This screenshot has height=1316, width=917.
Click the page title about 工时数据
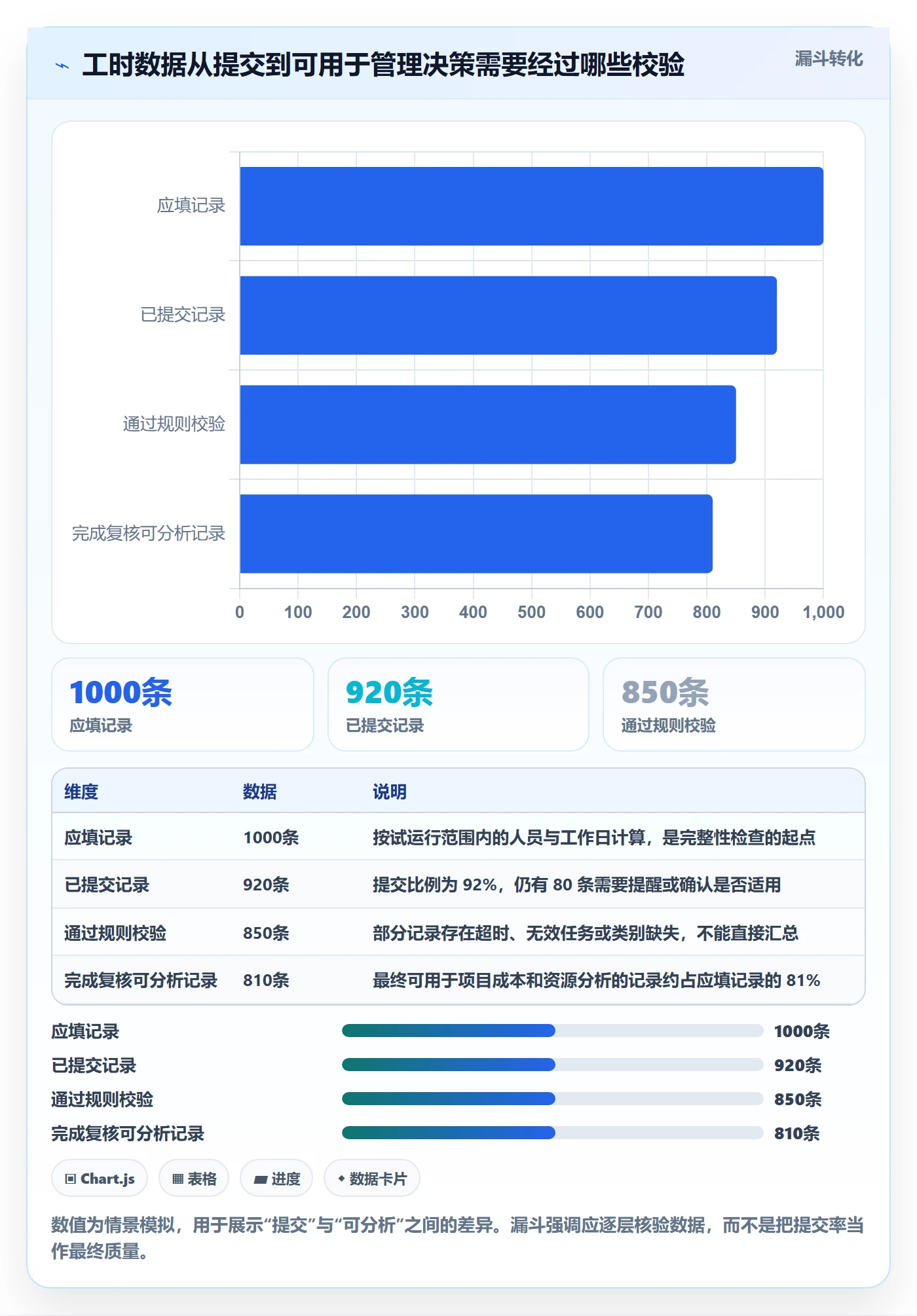point(383,65)
